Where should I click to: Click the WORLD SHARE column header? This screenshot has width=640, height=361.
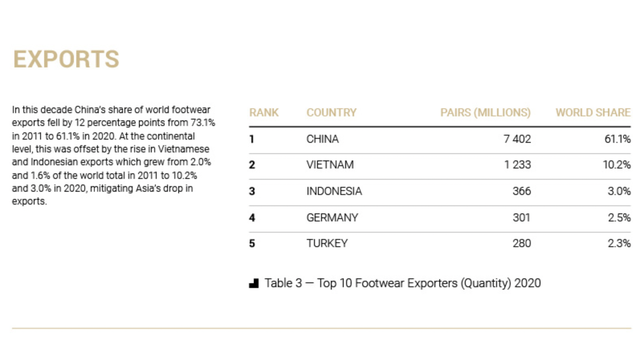[593, 112]
